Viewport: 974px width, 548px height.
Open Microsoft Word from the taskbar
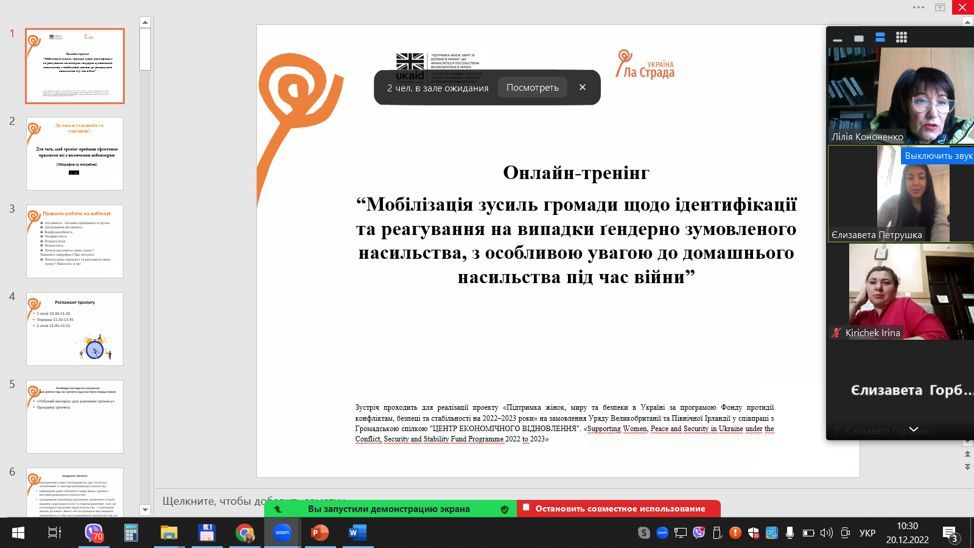tap(357, 533)
